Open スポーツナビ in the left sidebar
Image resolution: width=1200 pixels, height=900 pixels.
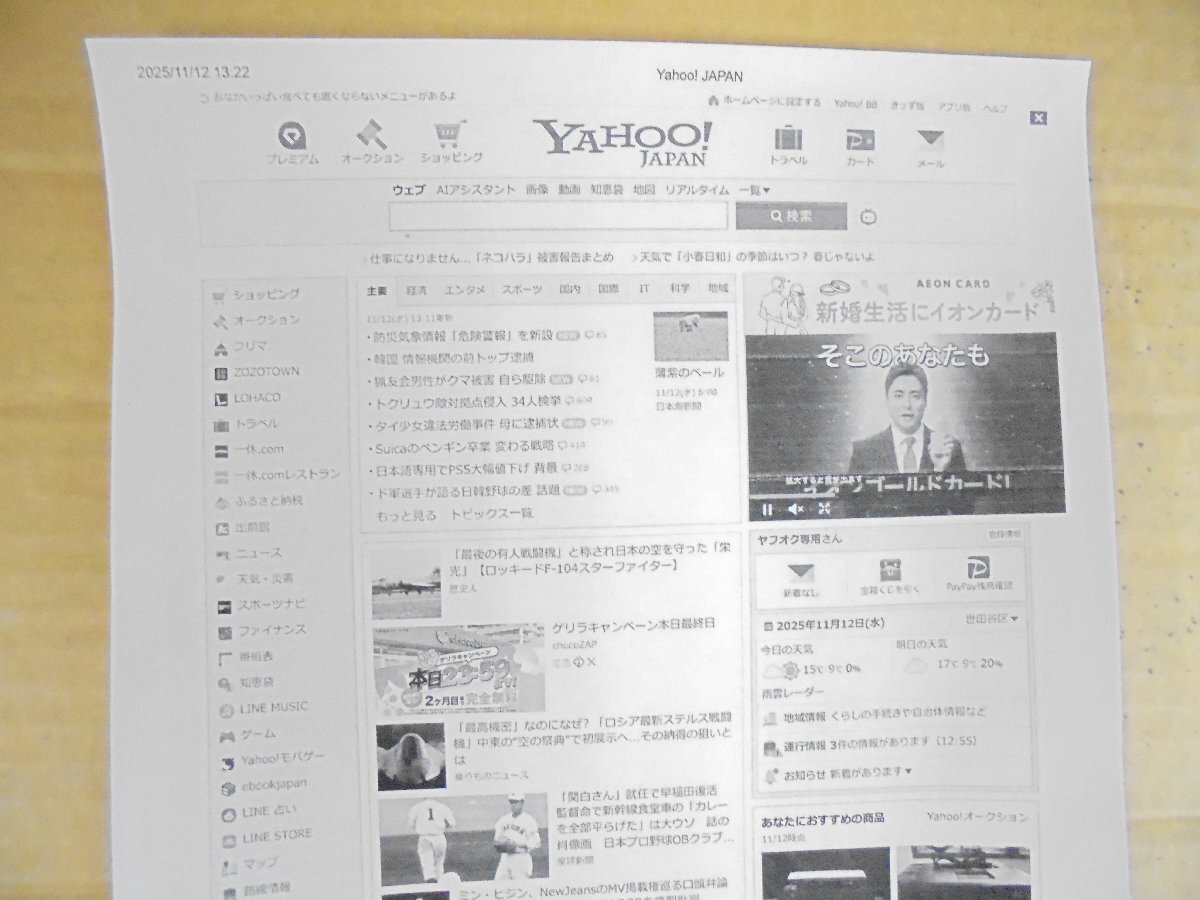[x=263, y=605]
